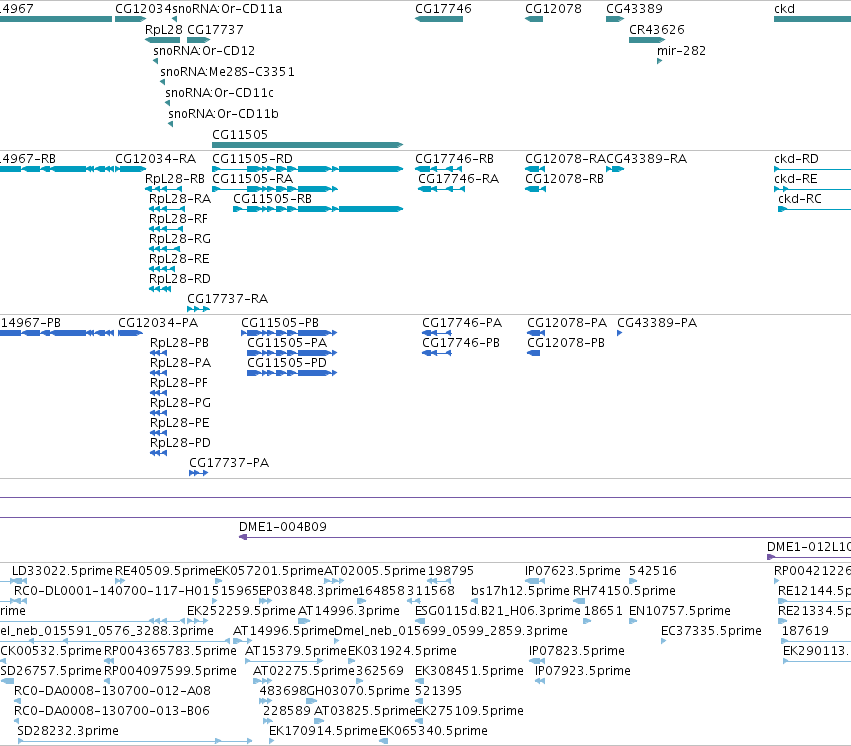The height and width of the screenshot is (746, 851).
Task: Click the EK252259.5prime EST label
Action: click(242, 611)
